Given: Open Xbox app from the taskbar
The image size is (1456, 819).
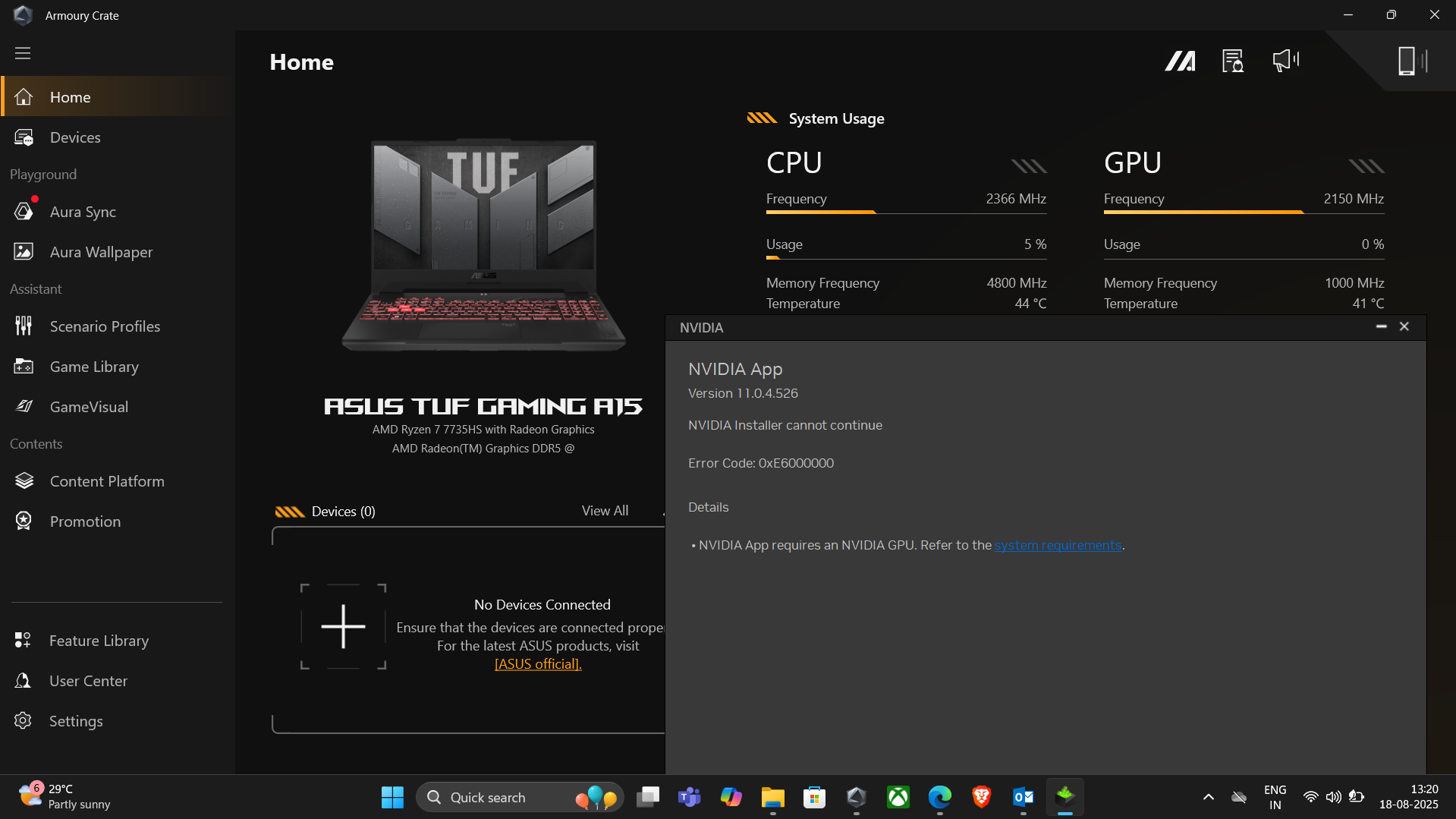Looking at the screenshot, I should point(898,797).
